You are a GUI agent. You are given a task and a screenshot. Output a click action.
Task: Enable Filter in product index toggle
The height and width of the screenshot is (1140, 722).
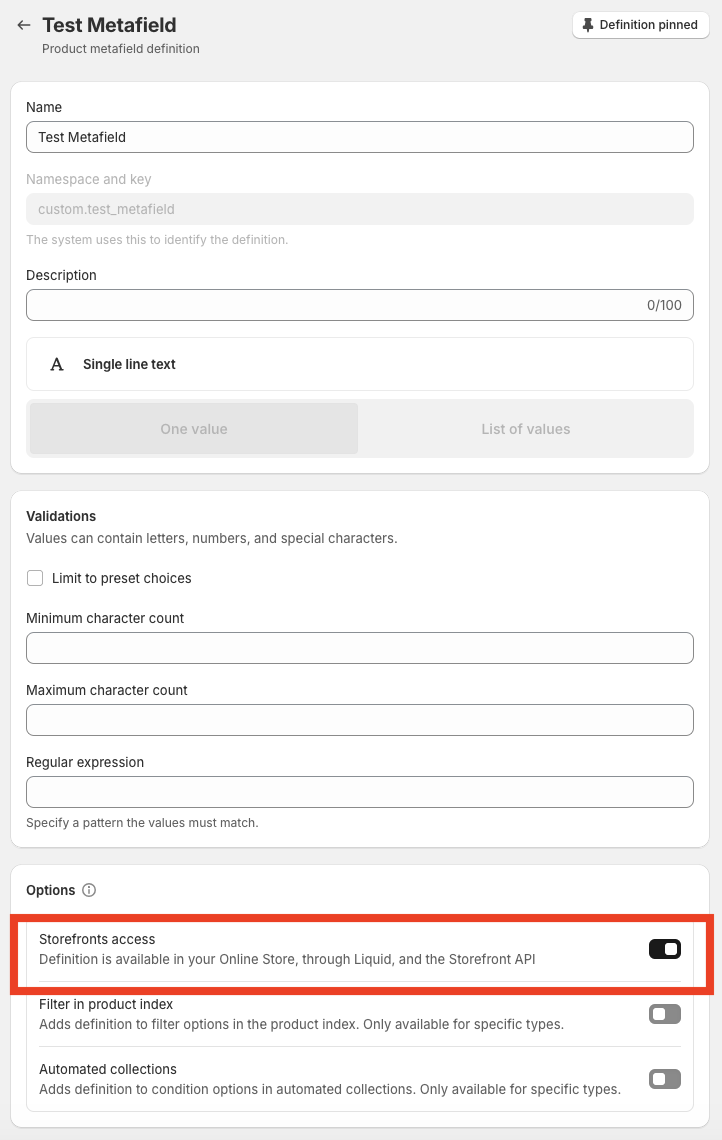(x=665, y=1014)
